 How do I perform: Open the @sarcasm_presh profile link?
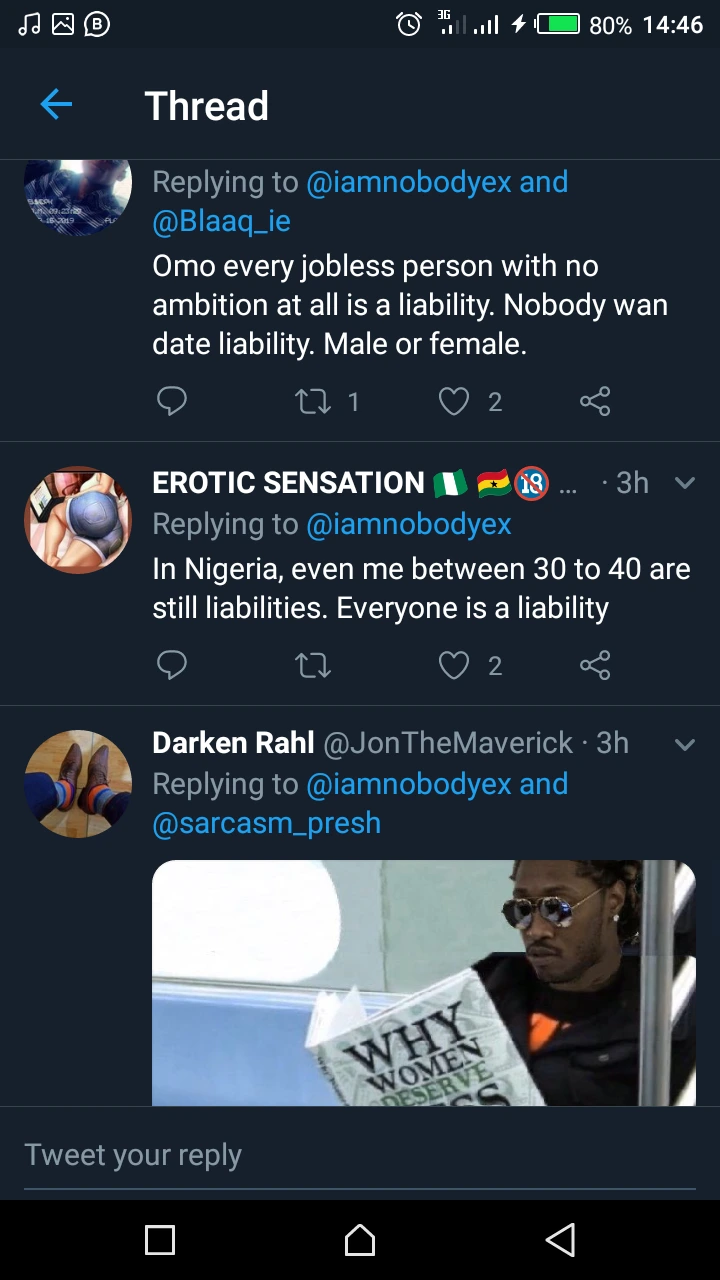click(x=266, y=823)
